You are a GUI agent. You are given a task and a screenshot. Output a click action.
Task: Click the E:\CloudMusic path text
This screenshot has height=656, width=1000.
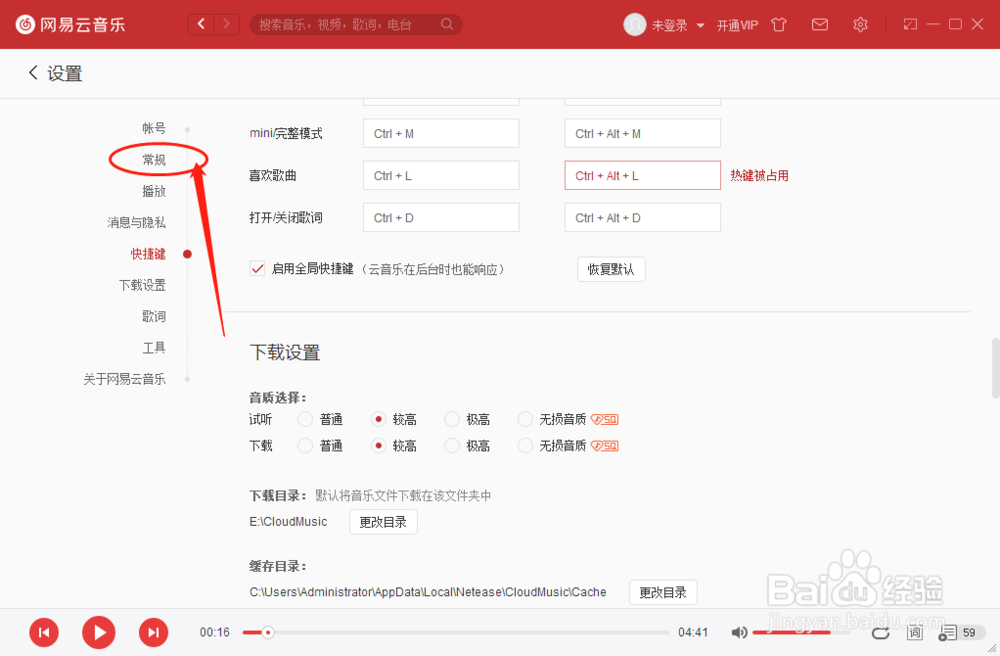pos(288,521)
